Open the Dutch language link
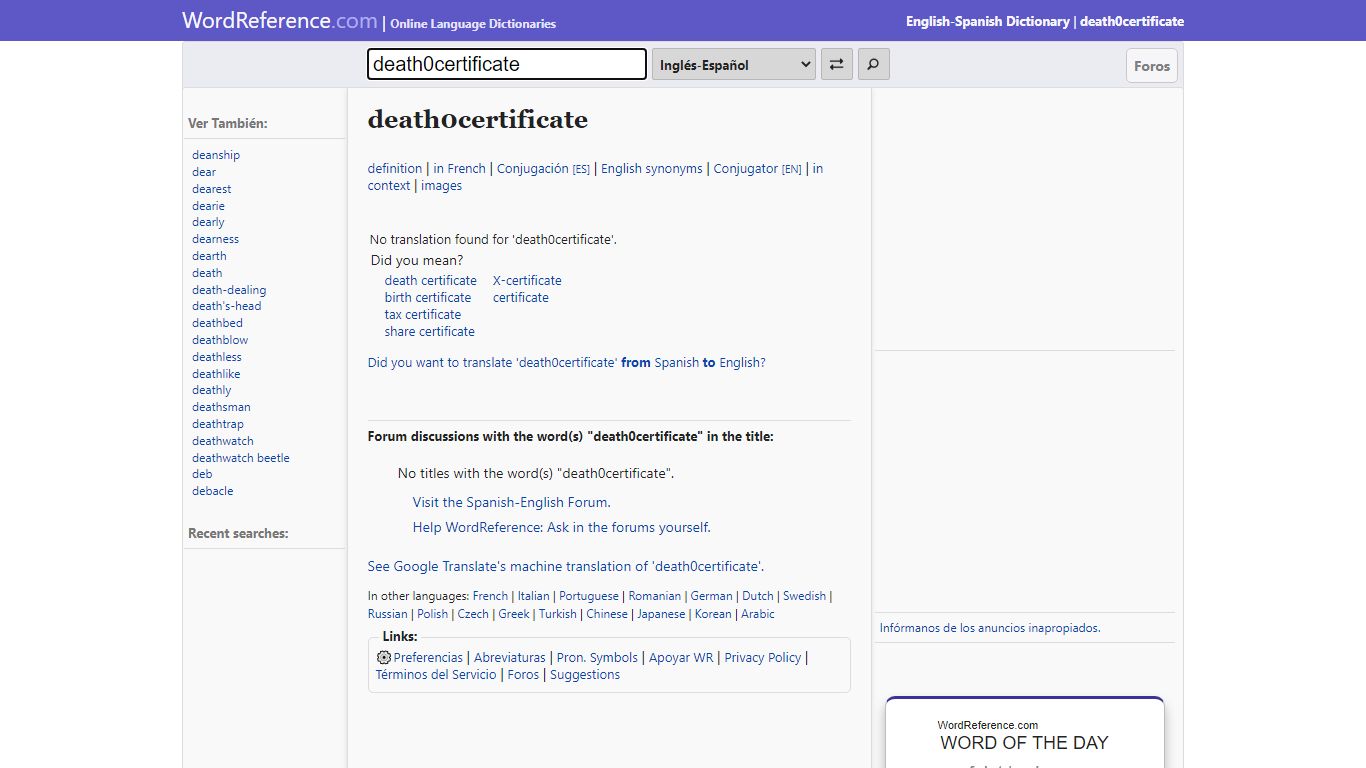 [758, 595]
